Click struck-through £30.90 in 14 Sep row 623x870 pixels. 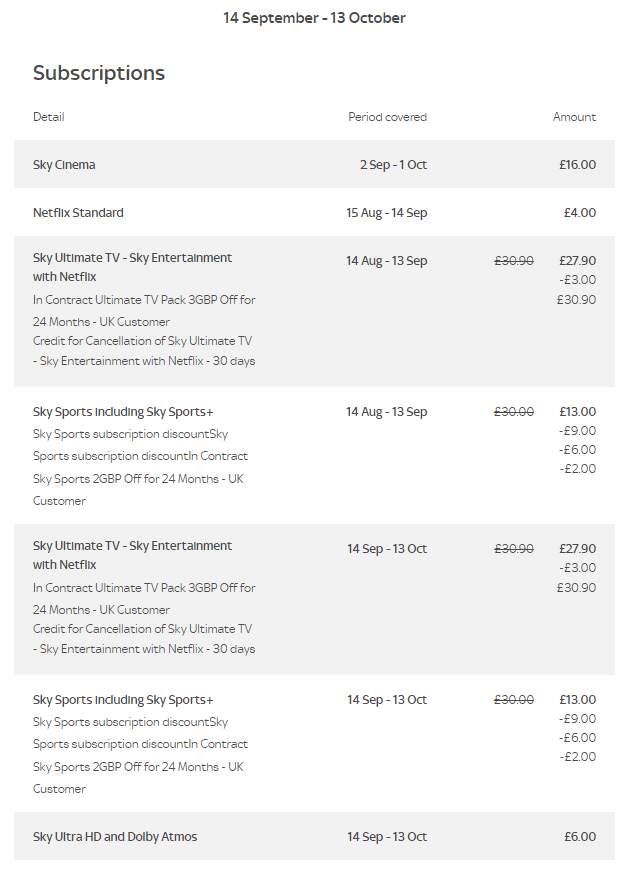514,549
